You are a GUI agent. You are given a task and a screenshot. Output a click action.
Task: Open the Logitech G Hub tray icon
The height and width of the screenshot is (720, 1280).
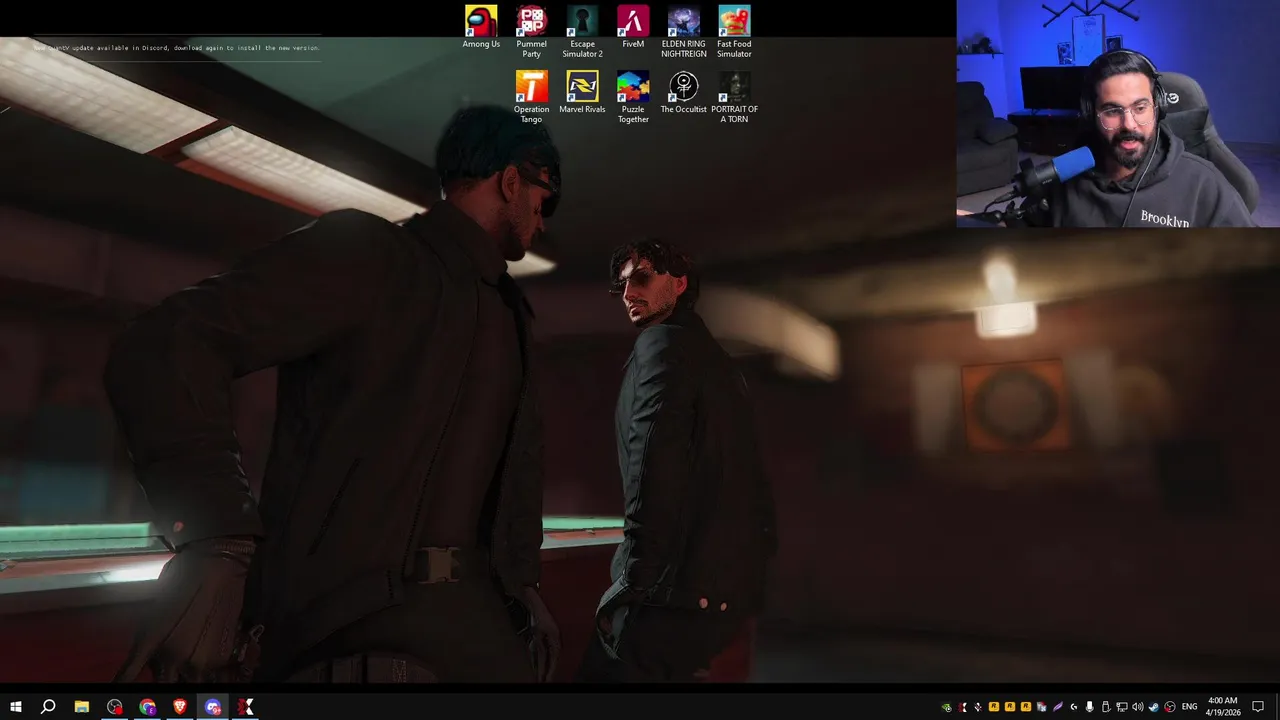[x=1074, y=707]
